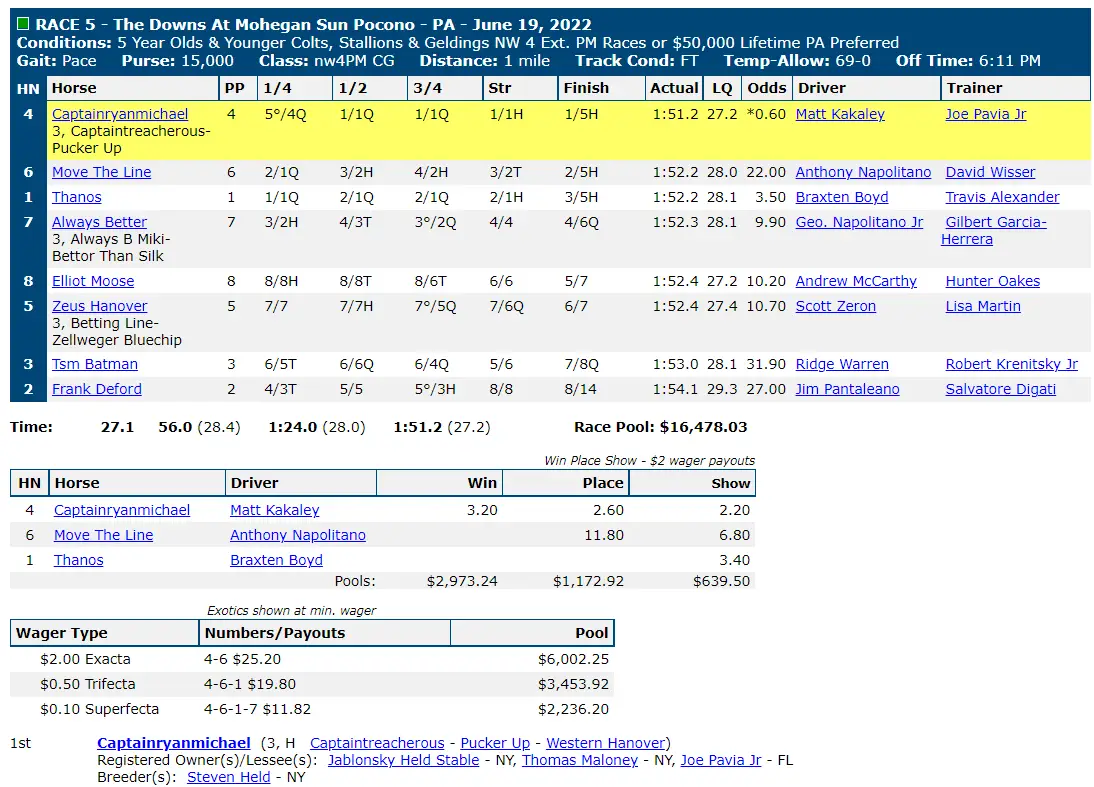Screen dimensions: 1094x787
Task: Open driver Matt Kakaley in results table
Action: [840, 114]
